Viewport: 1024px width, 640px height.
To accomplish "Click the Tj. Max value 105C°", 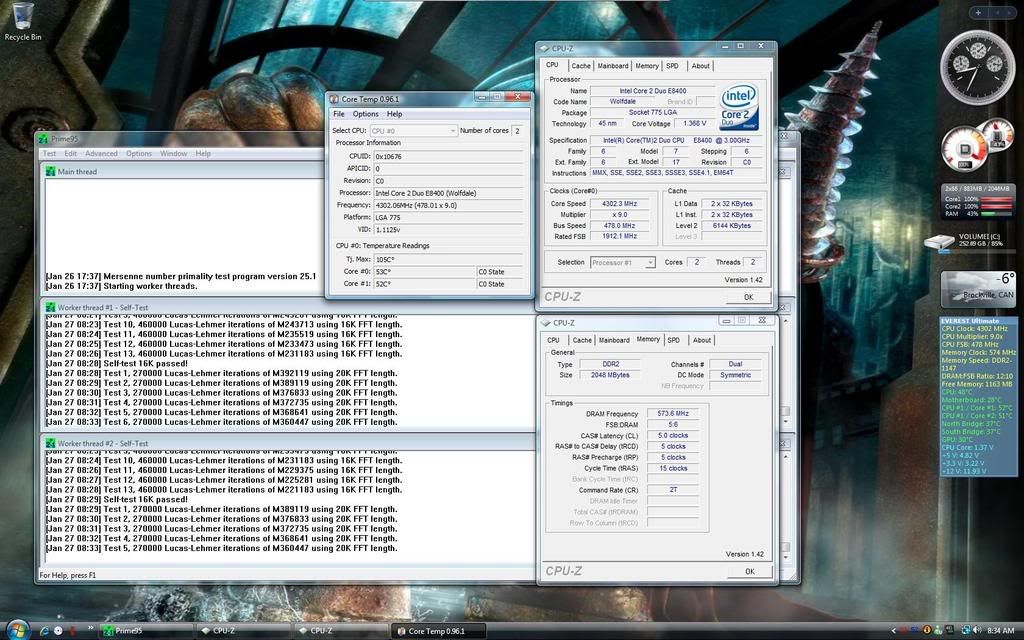I will pos(449,259).
